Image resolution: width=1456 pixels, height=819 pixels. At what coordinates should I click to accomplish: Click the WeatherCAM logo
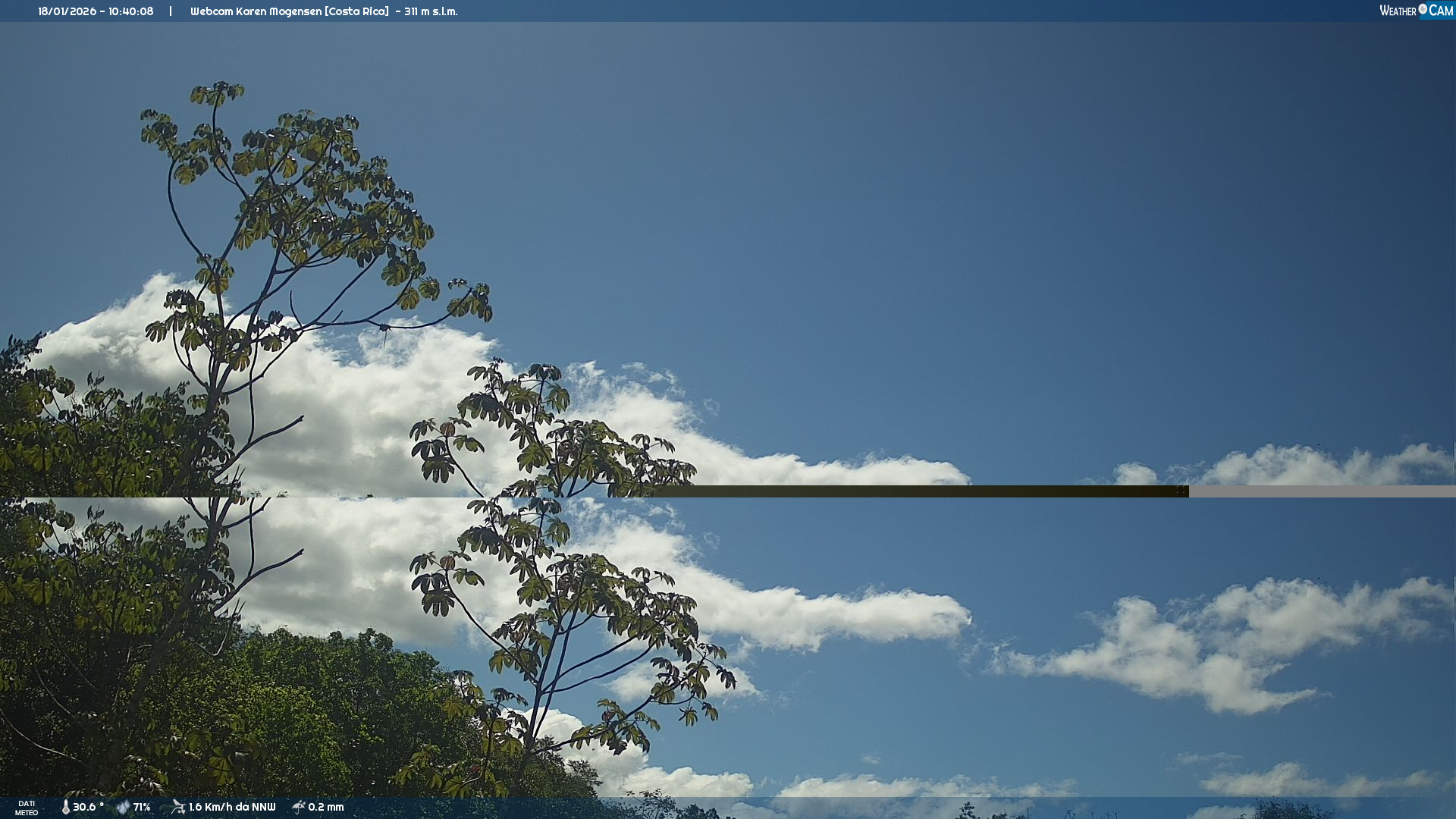[1416, 11]
